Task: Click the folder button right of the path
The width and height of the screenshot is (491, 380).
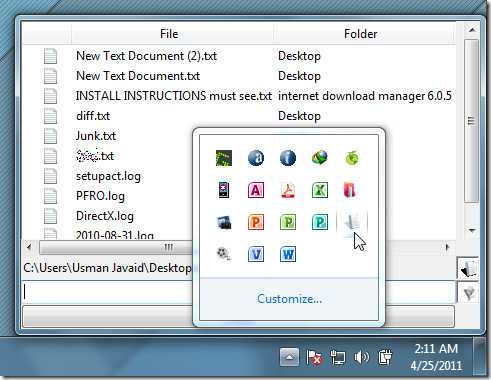Action: pyautogui.click(x=468, y=268)
